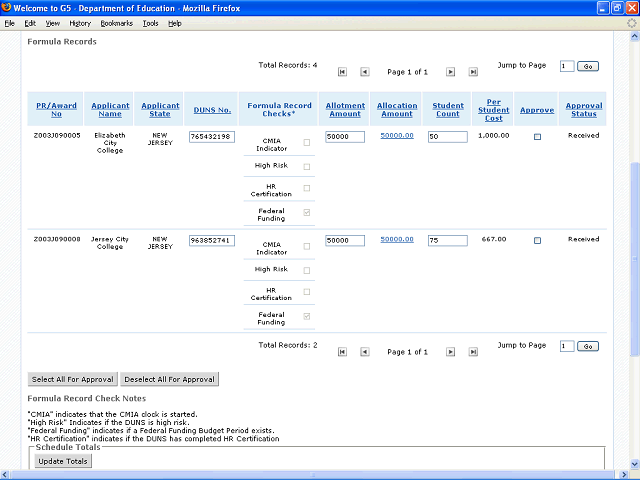The height and width of the screenshot is (480, 640).
Task: Sort by Allotment Amount column header
Action: 345,110
